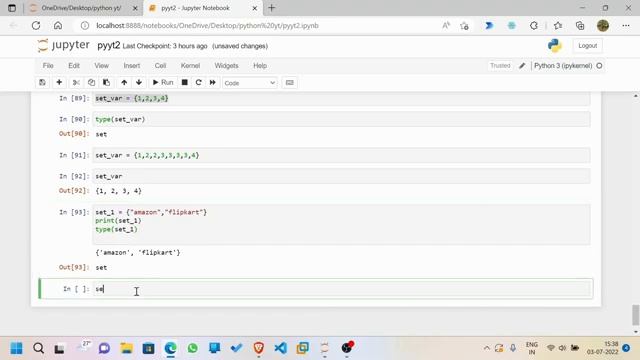Screen dimensions: 640x360
Task: Interrupt the kernel with the stop icon
Action: click(184, 82)
